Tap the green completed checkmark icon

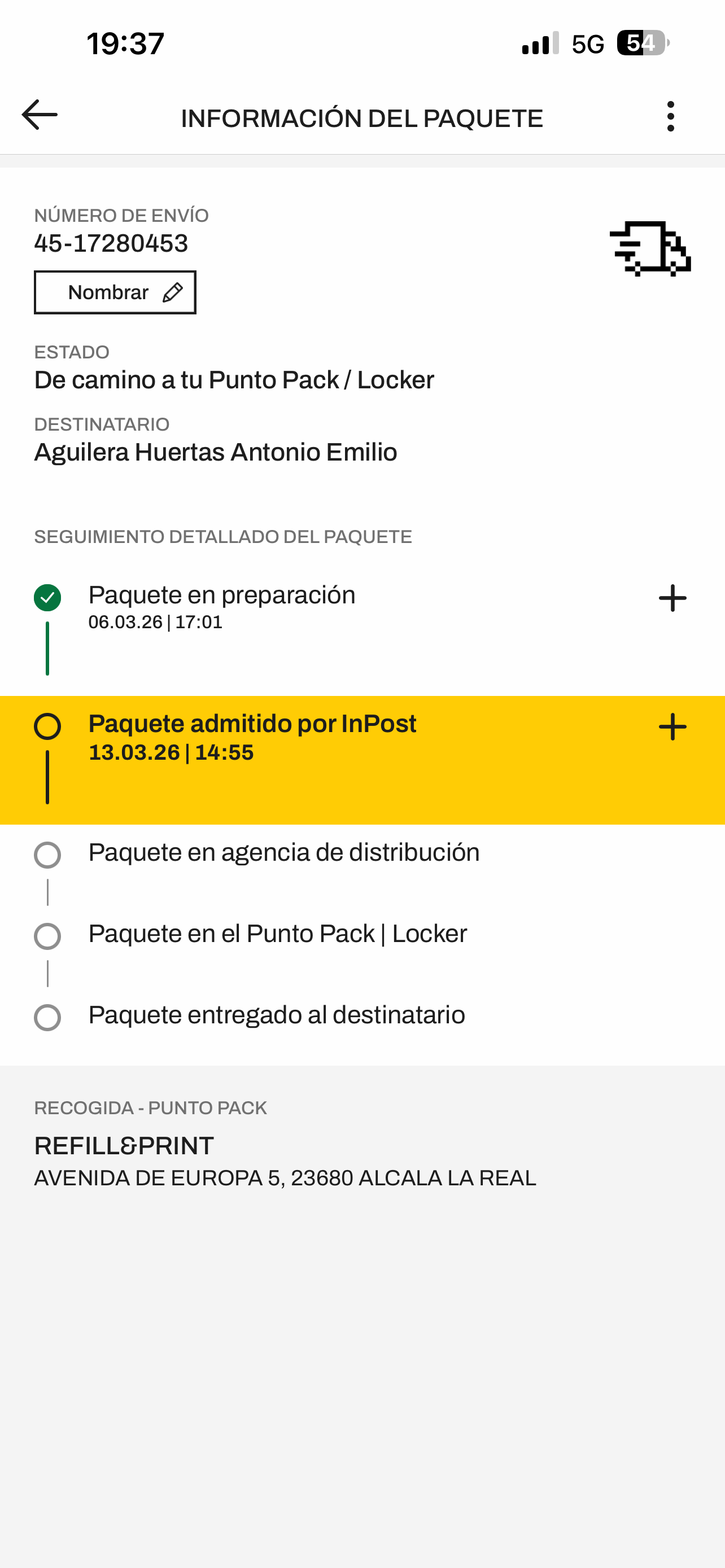(47, 598)
